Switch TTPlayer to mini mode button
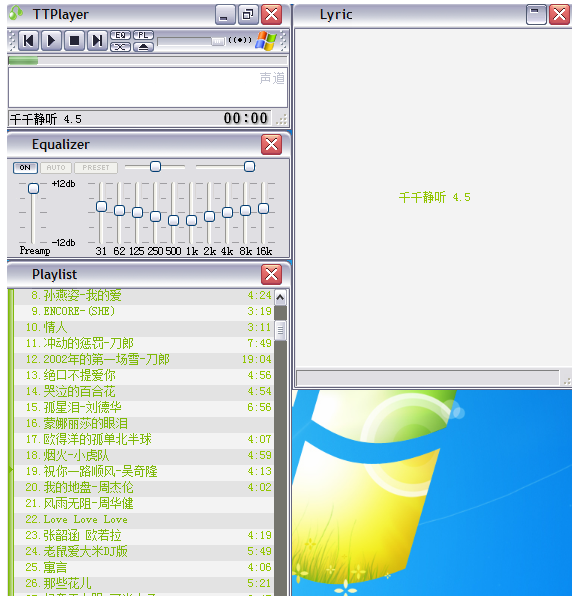572x596 pixels. [248, 15]
